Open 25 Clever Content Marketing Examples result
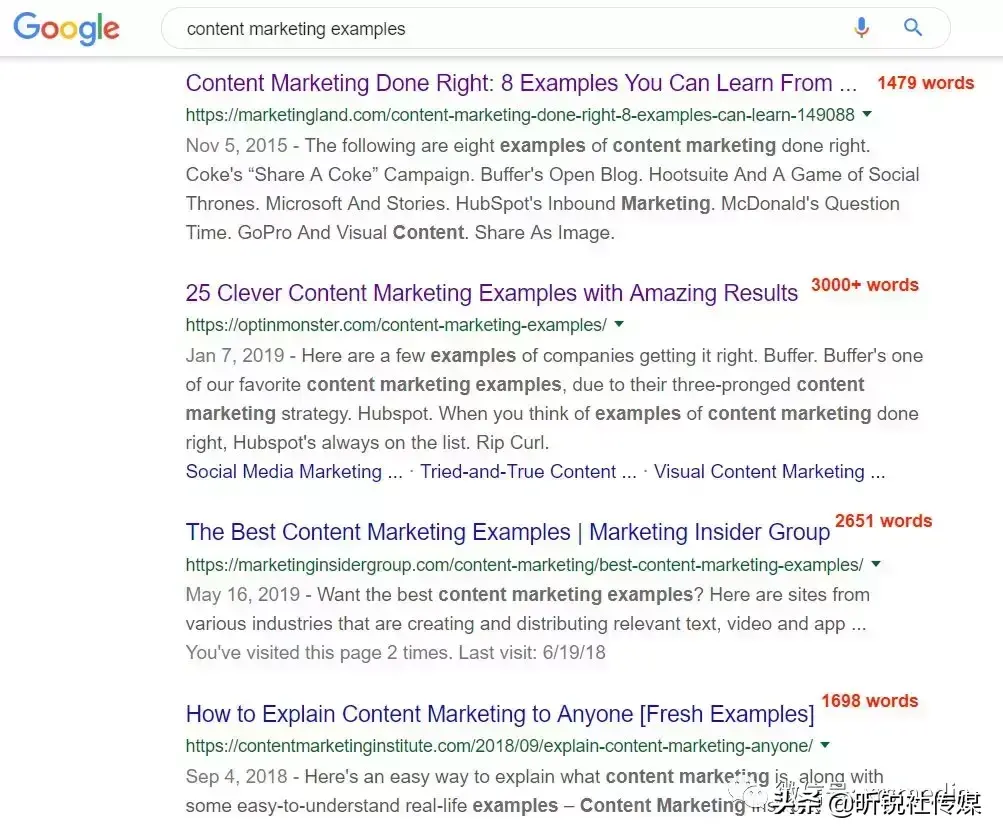 tap(492, 293)
